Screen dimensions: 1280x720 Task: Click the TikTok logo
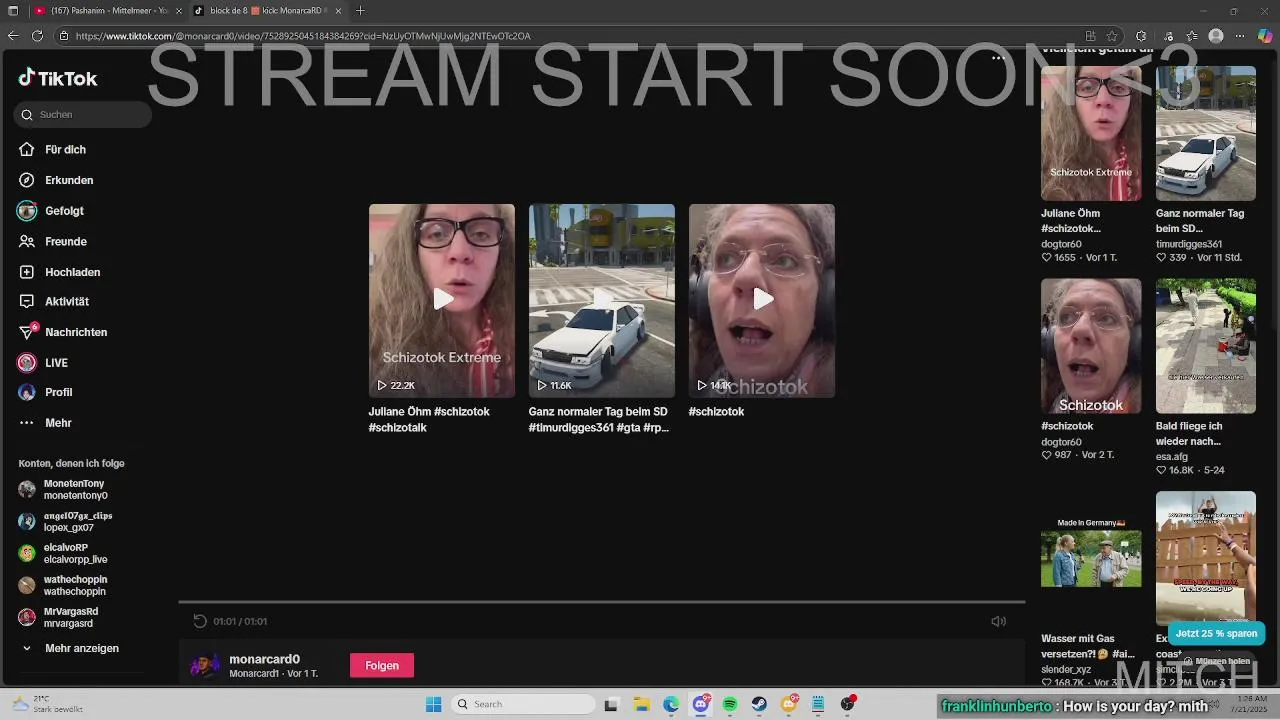[58, 79]
